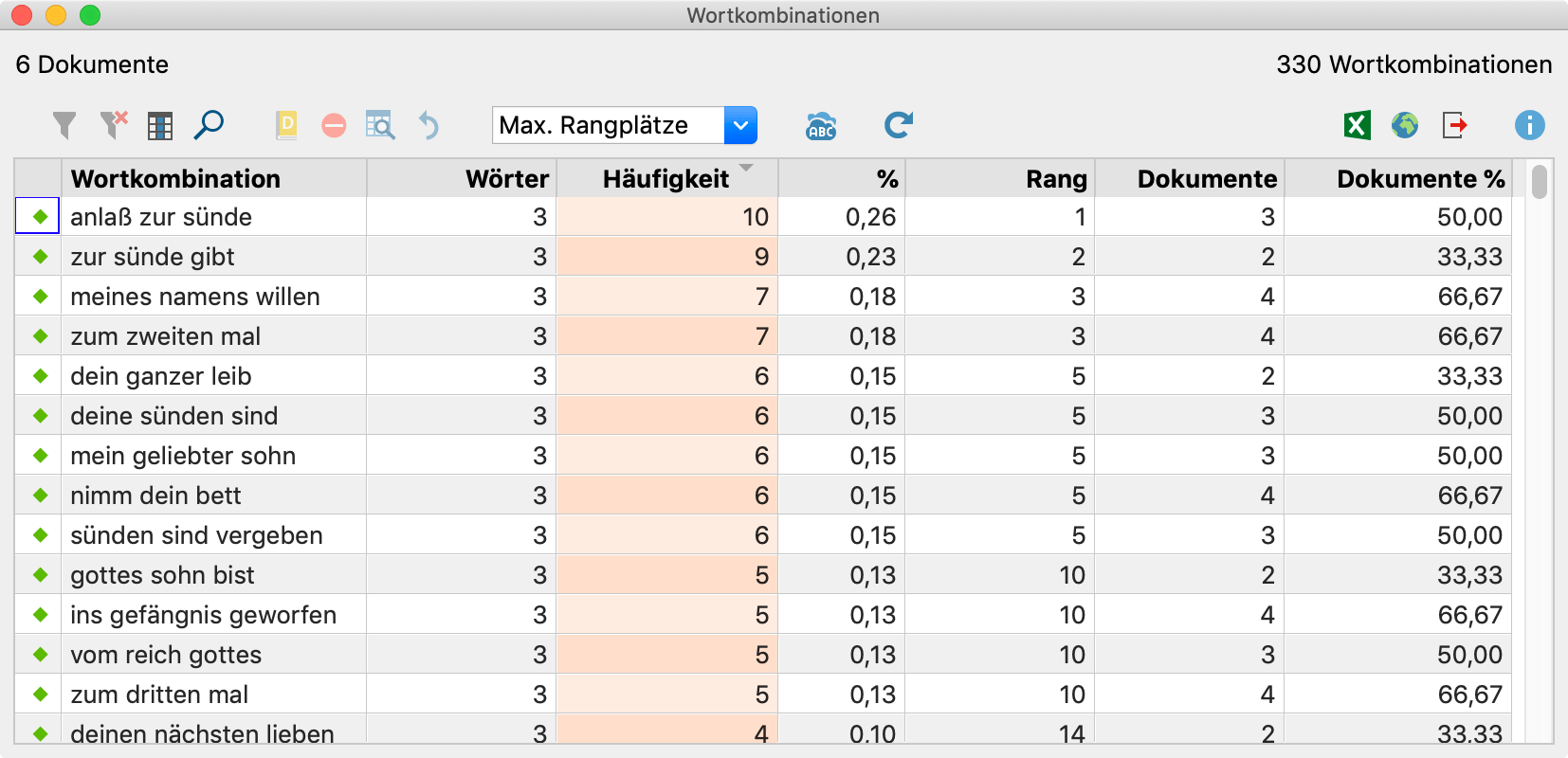Remove all filters with funnel-X icon
The image size is (1568, 758).
coord(114,125)
